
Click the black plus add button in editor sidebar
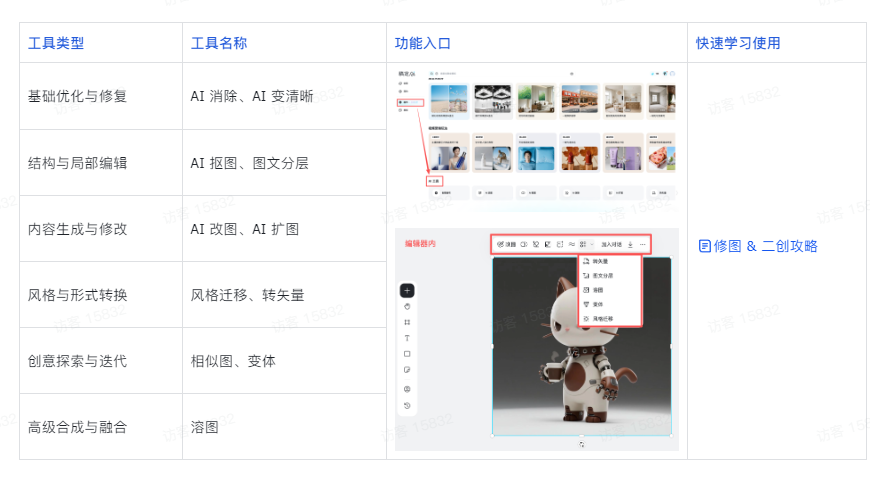[407, 290]
